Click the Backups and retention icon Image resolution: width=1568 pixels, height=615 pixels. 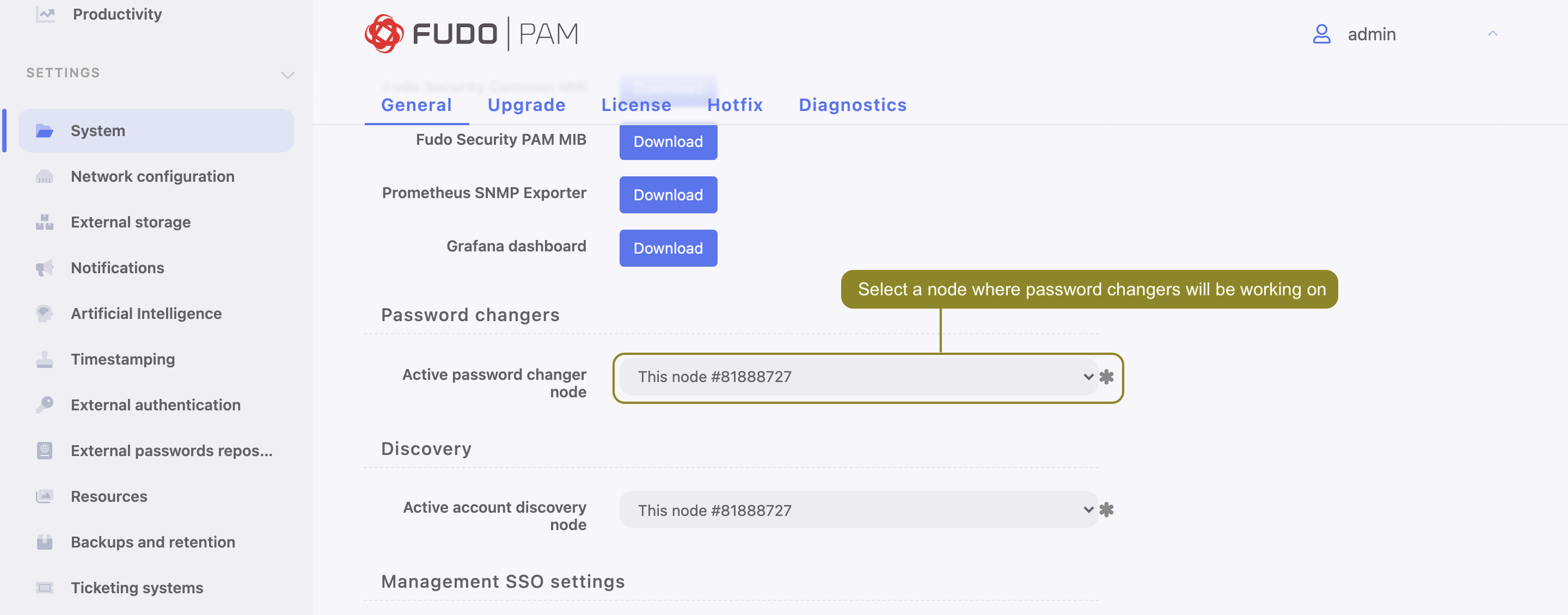[44, 542]
